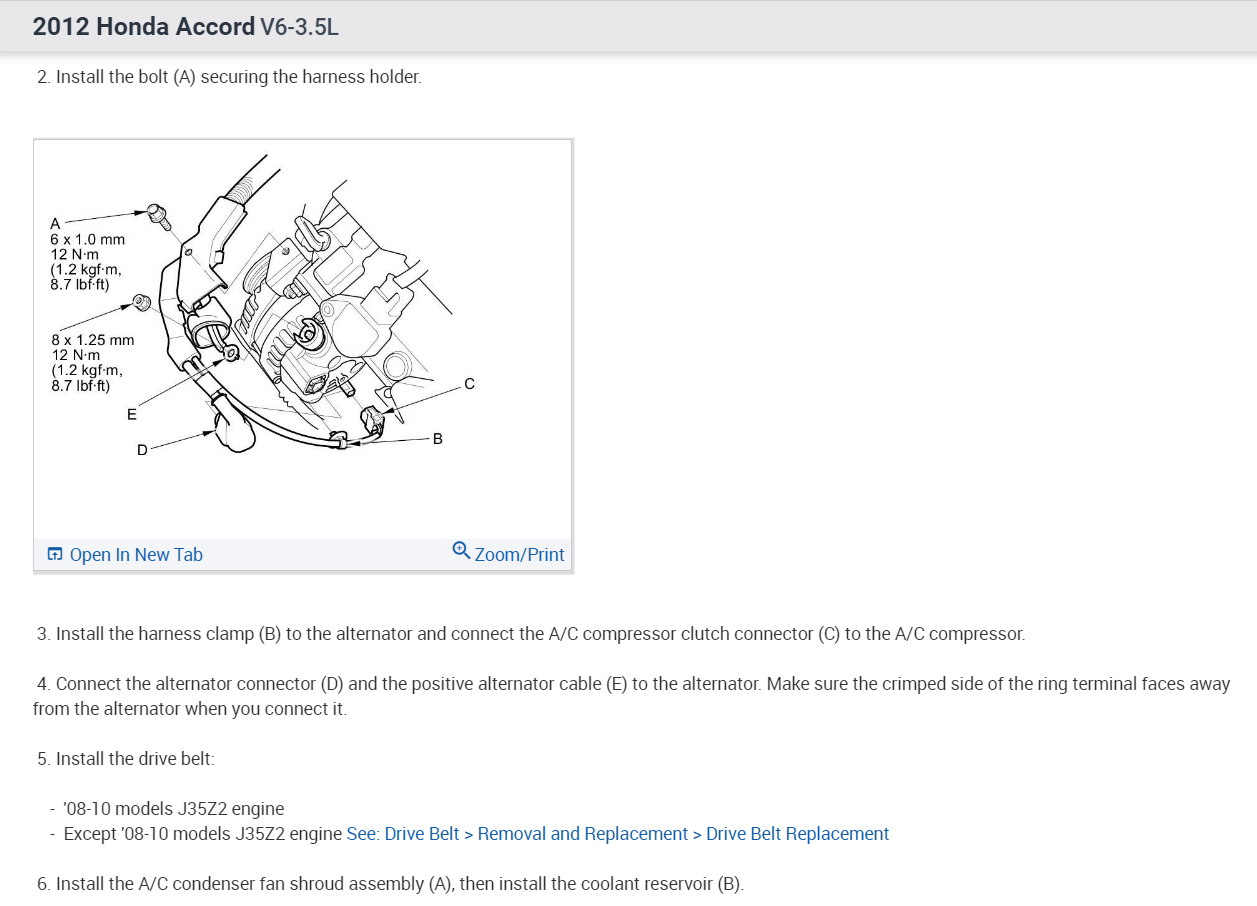1257x906 pixels.
Task: Click the 2012 Honda Accord heading
Action: pyautogui.click(x=143, y=27)
